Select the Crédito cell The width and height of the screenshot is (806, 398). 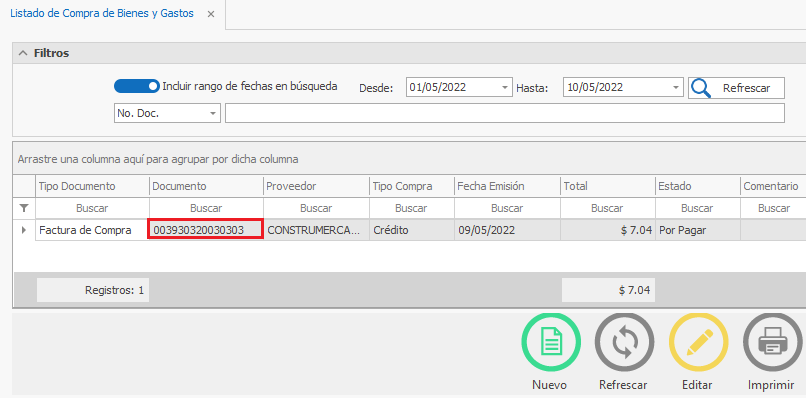coord(412,230)
